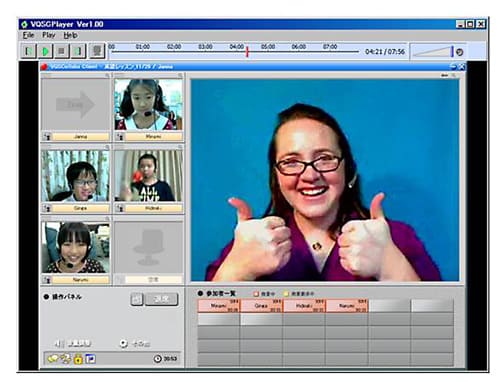The height and width of the screenshot is (382, 500).
Task: Click Hideaki's cell in participant list
Action: click(304, 306)
